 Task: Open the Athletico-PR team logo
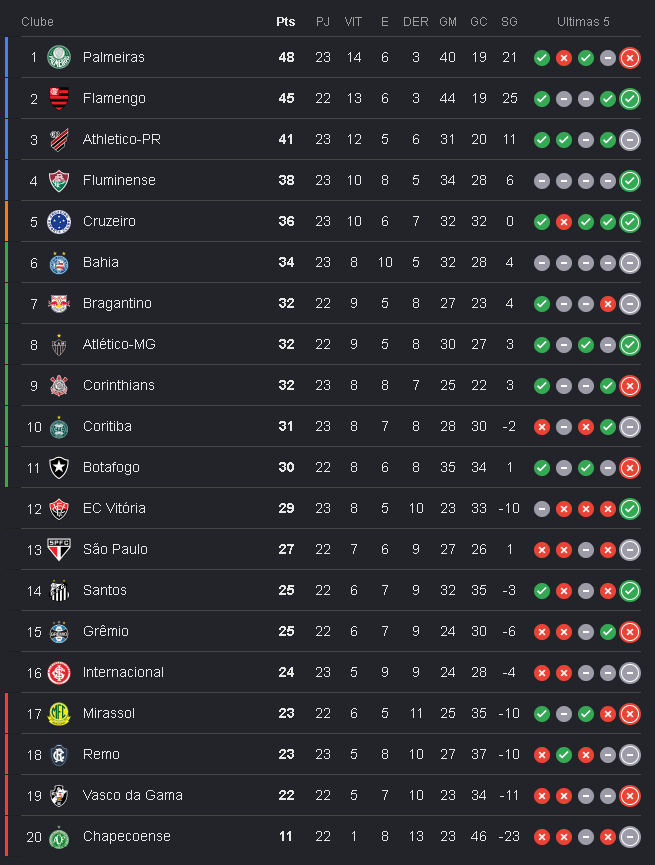click(59, 140)
